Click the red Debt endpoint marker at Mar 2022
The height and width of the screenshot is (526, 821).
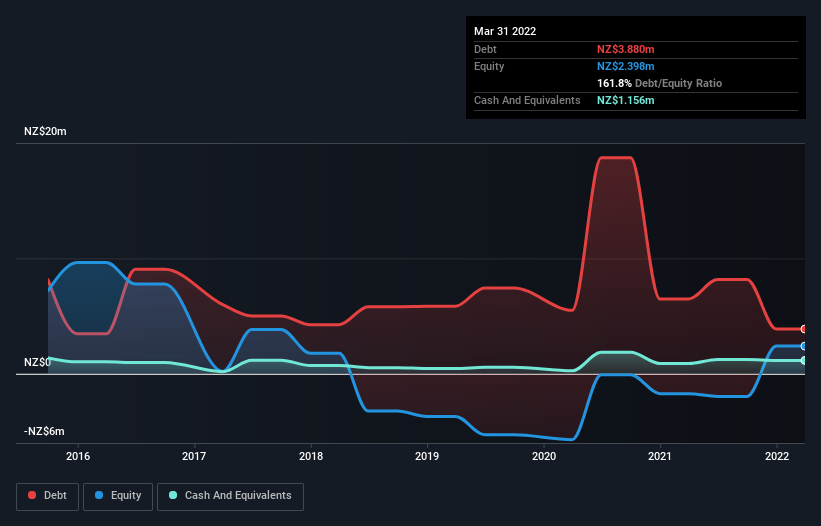[x=804, y=329]
